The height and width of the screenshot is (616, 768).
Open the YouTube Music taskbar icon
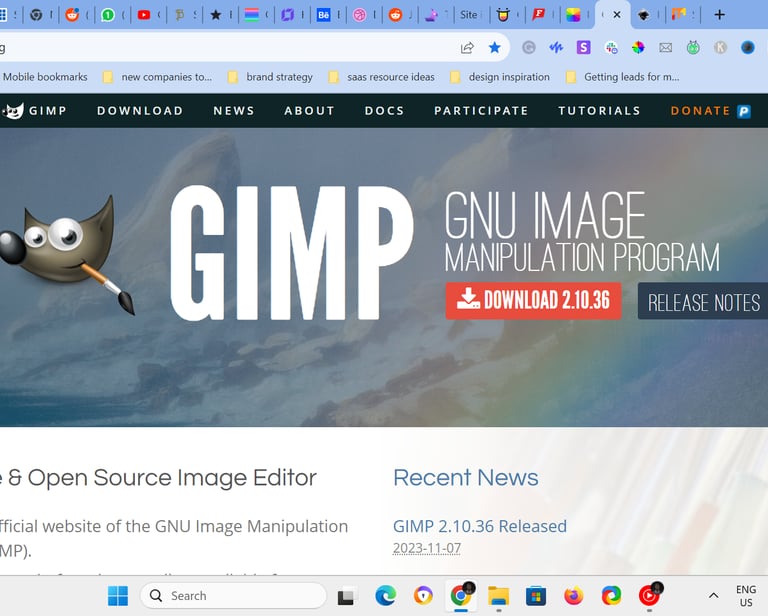coord(649,596)
